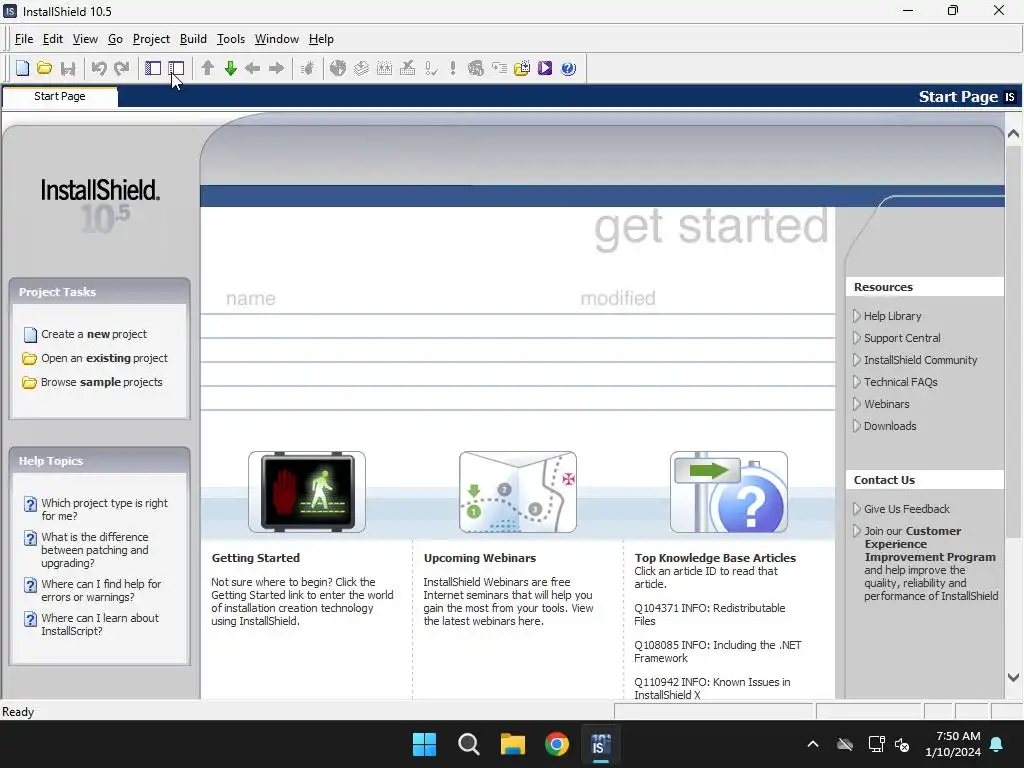Click the Undo toolbar icon
Screen dimensions: 1024x768
pyautogui.click(x=99, y=68)
